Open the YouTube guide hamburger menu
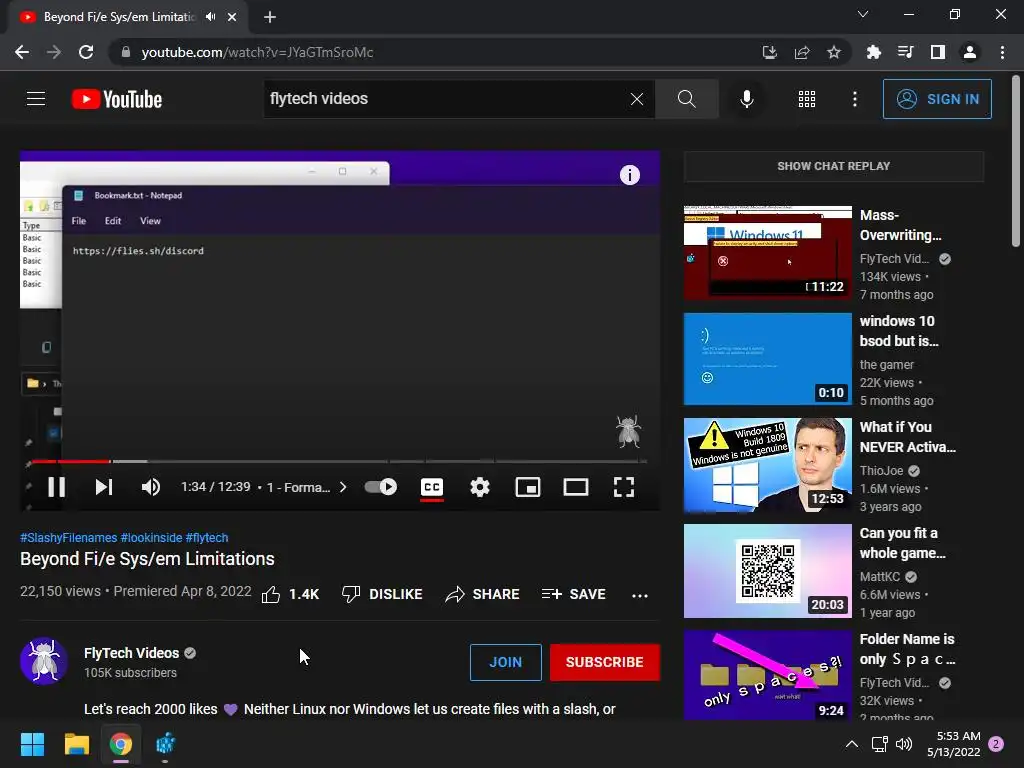Screen dimensions: 1024x768 pyautogui.click(x=36, y=99)
